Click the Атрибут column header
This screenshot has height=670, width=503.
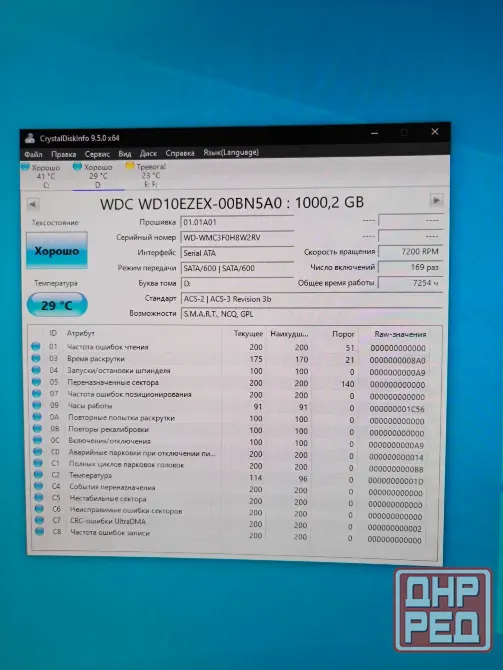click(81, 333)
